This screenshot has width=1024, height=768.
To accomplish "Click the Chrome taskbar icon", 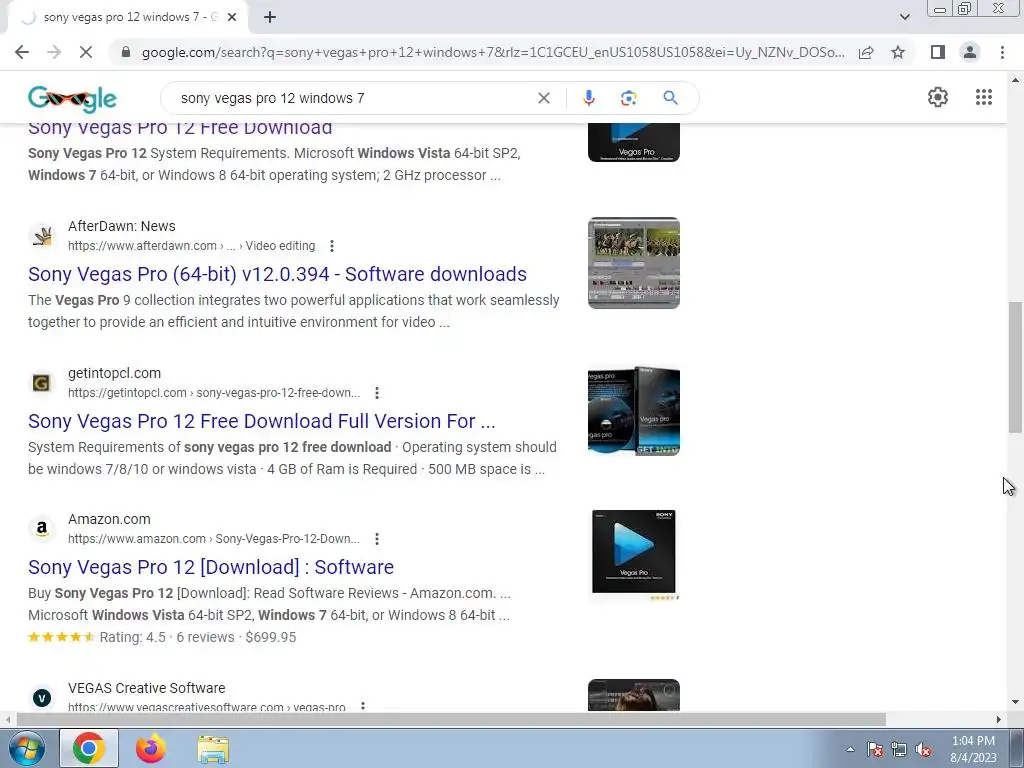I will click(x=89, y=748).
